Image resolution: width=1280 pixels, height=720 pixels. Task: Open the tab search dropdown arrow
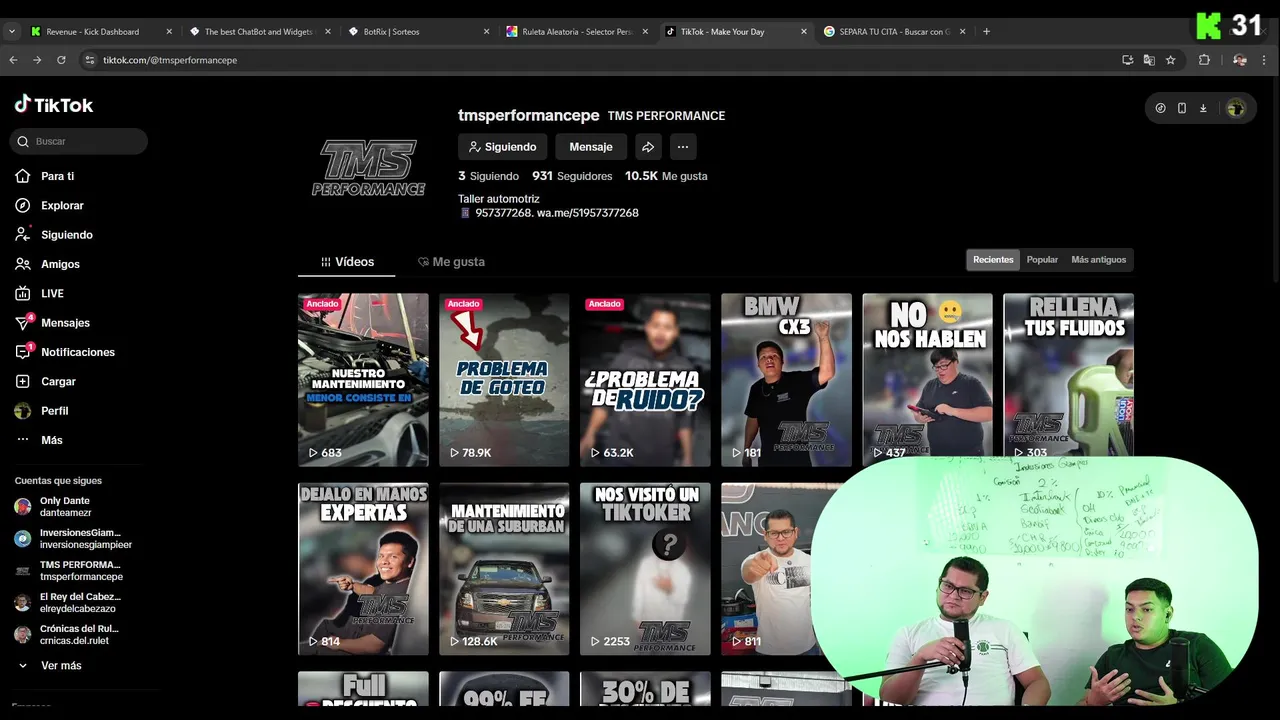(x=12, y=31)
